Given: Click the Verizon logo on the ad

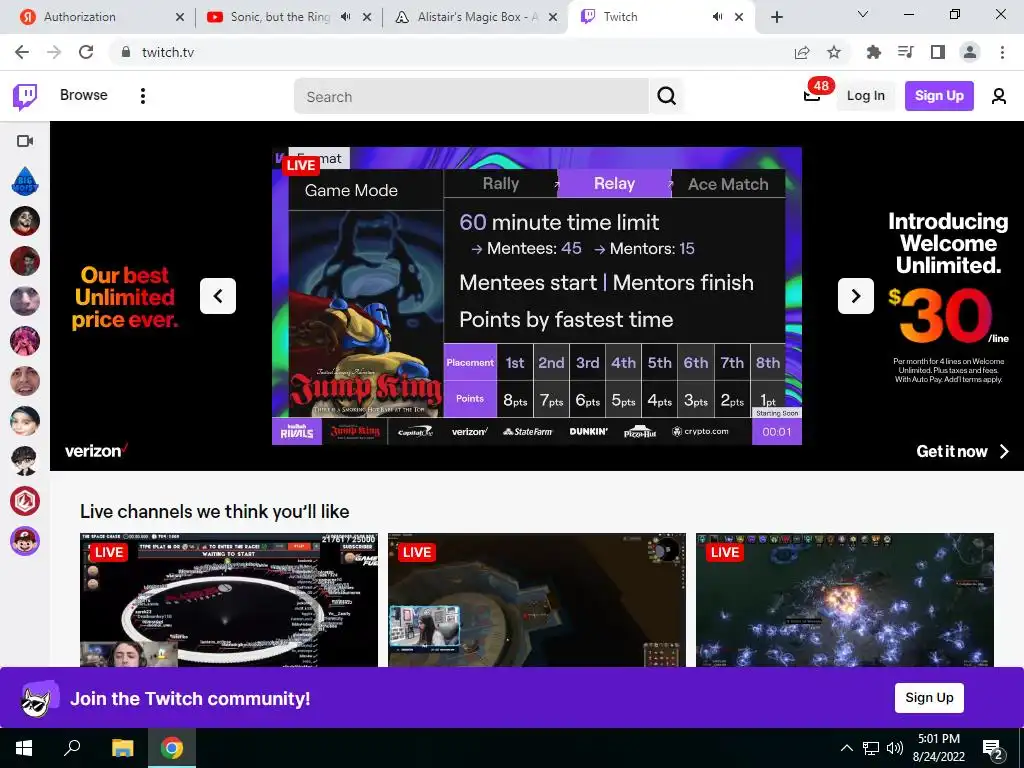Looking at the screenshot, I should (x=96, y=451).
